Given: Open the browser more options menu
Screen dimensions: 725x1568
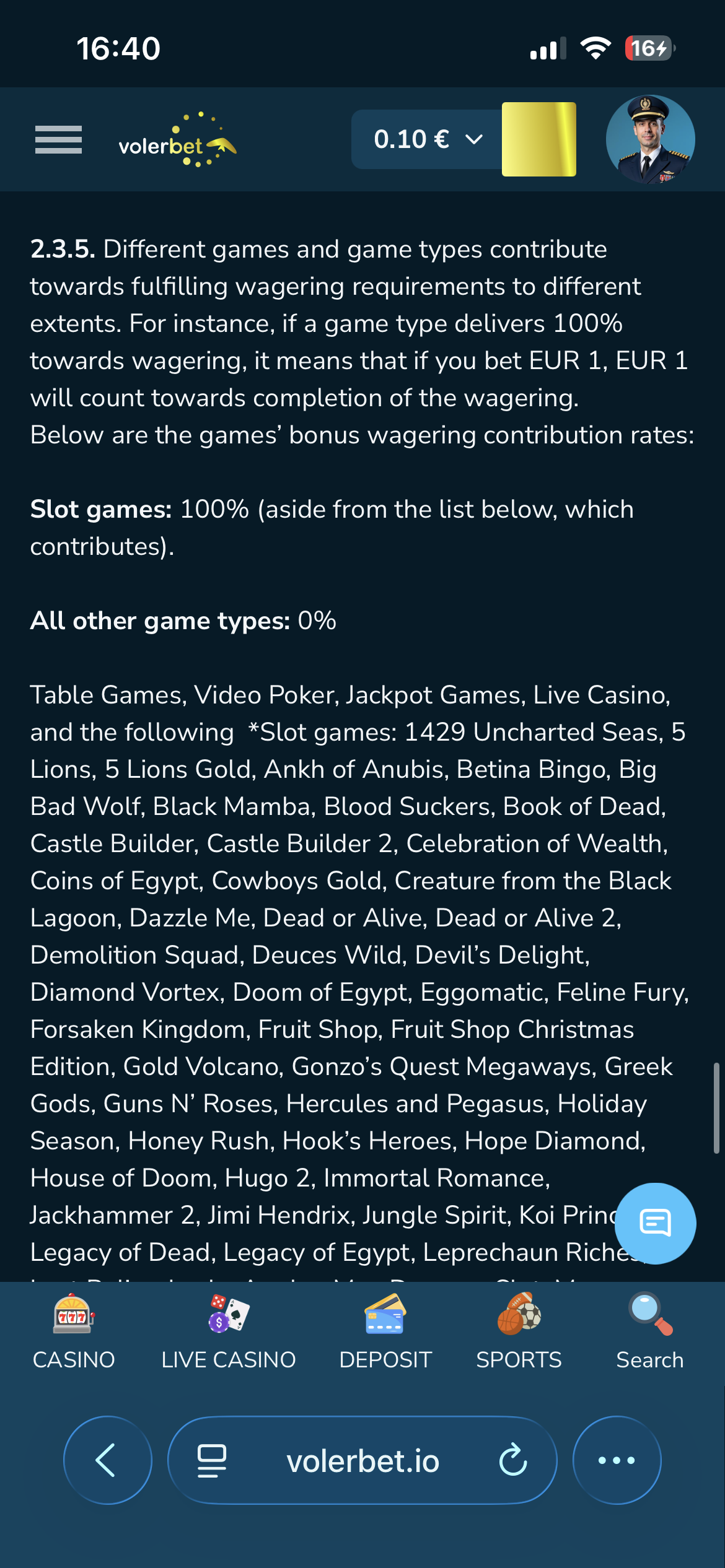Looking at the screenshot, I should 617,1460.
